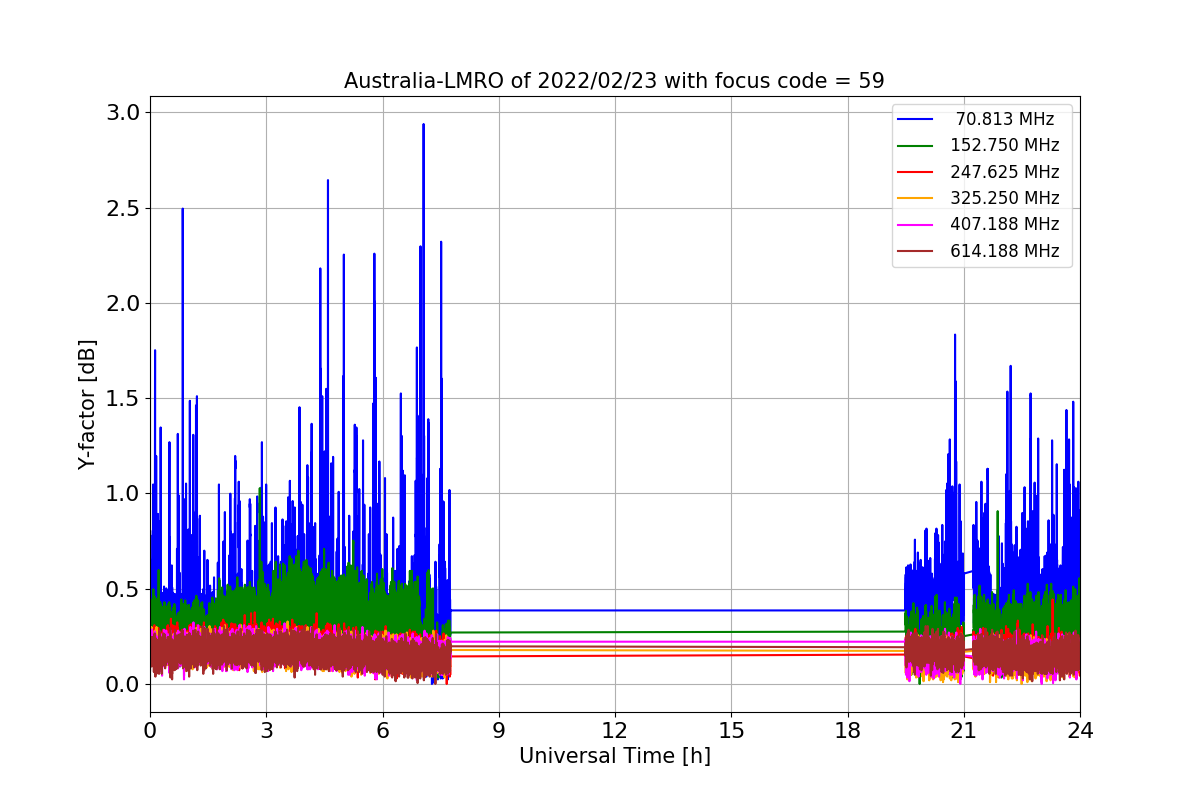Click the brown line swatch in legend

tap(915, 251)
